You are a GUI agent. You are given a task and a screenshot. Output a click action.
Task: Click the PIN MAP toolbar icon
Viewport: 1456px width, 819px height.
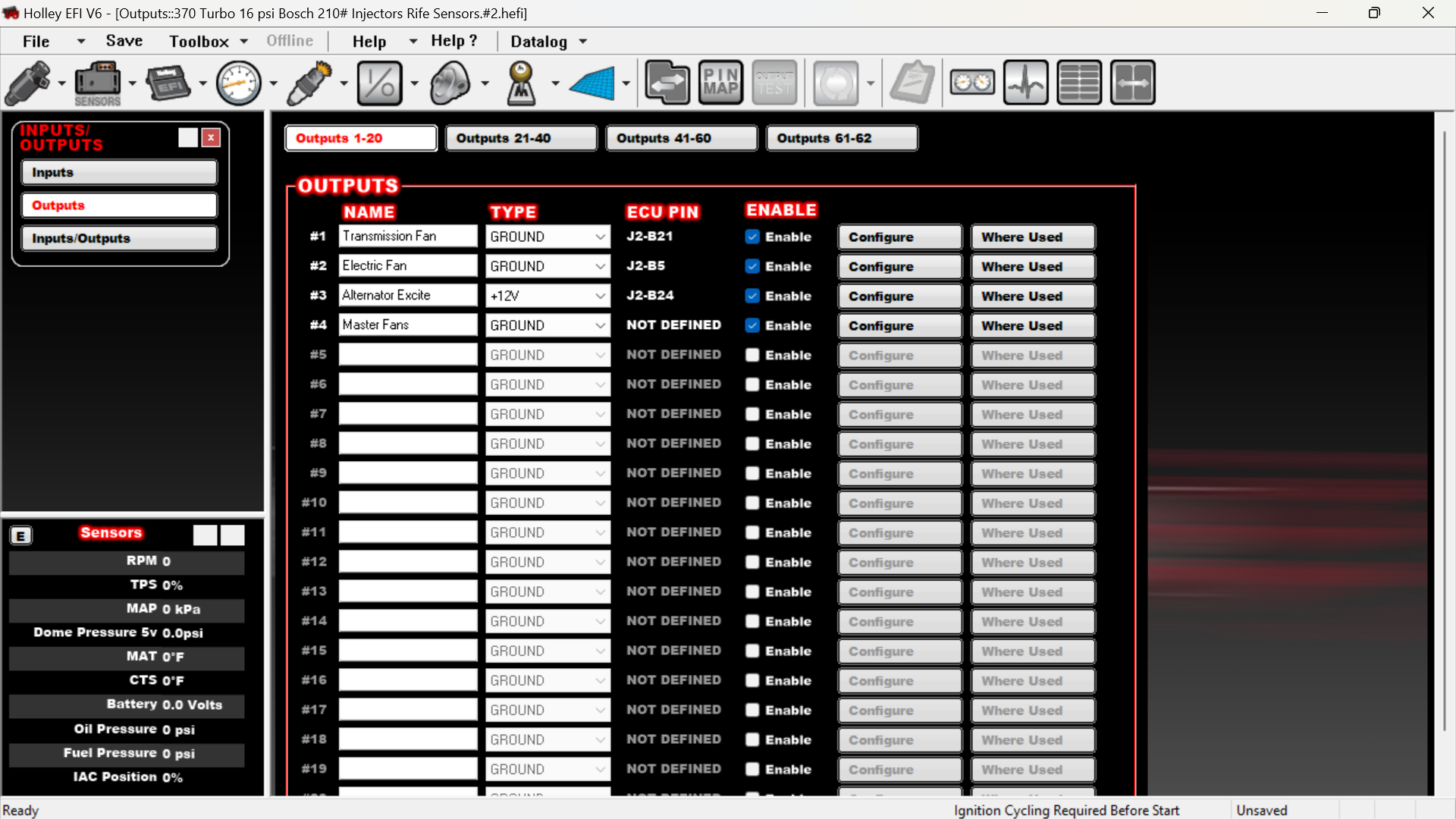720,83
